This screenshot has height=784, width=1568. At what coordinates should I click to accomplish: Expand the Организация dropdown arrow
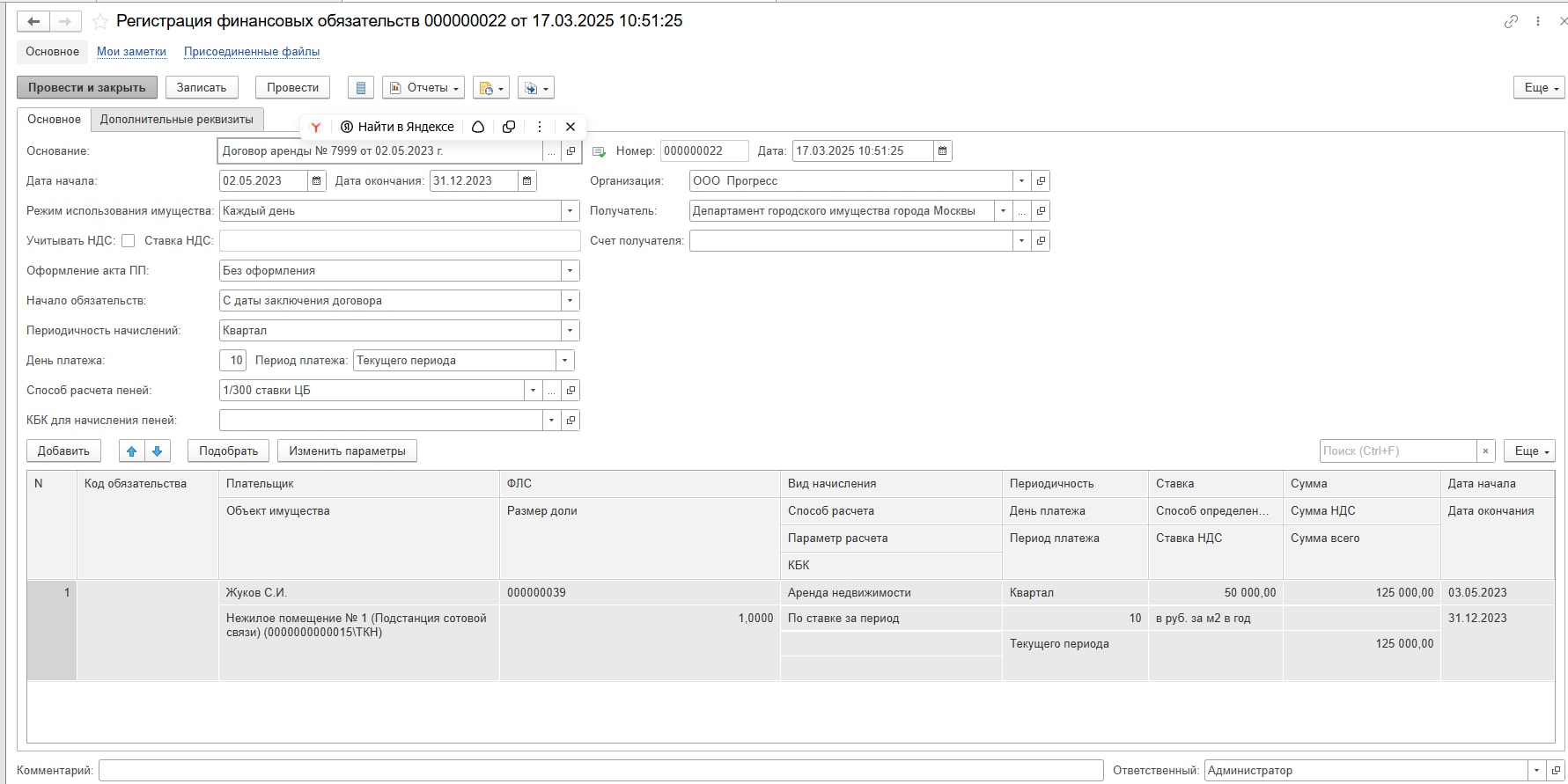tap(1021, 181)
